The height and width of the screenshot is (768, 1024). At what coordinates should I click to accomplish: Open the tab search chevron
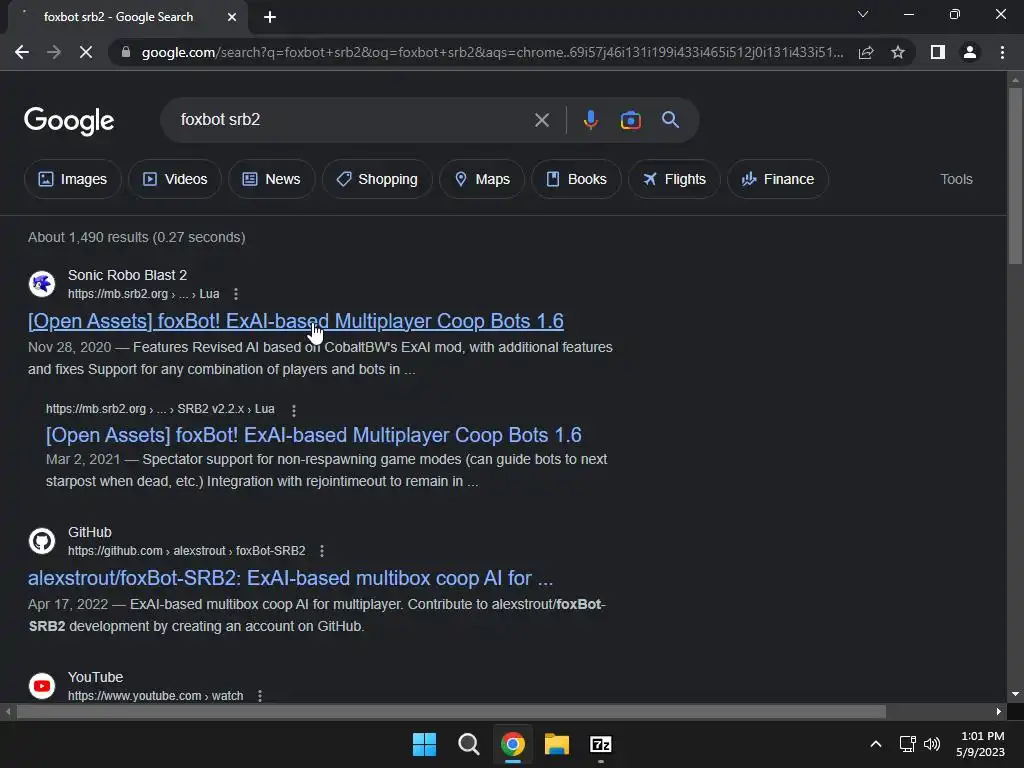click(863, 14)
